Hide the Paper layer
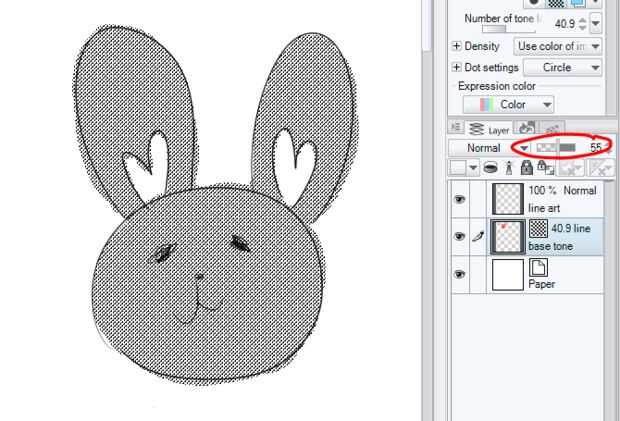This screenshot has height=421, width=620. tap(460, 275)
